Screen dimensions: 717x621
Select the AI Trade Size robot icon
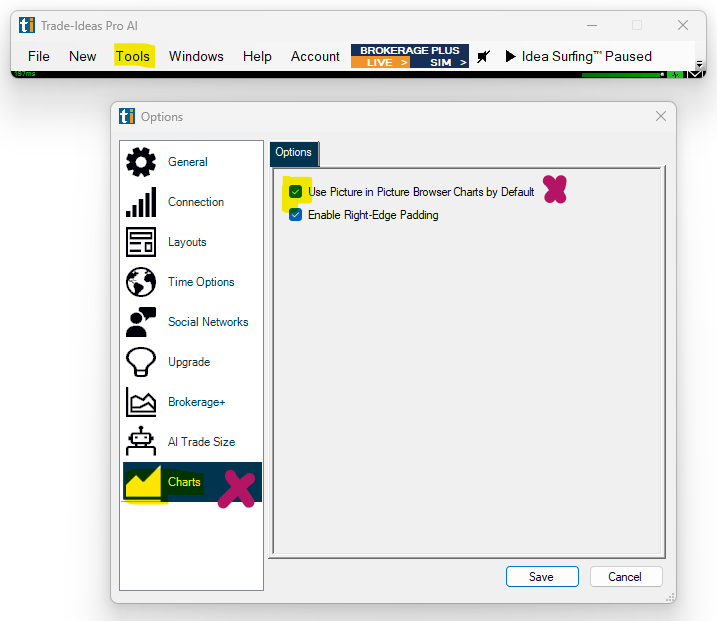(141, 442)
